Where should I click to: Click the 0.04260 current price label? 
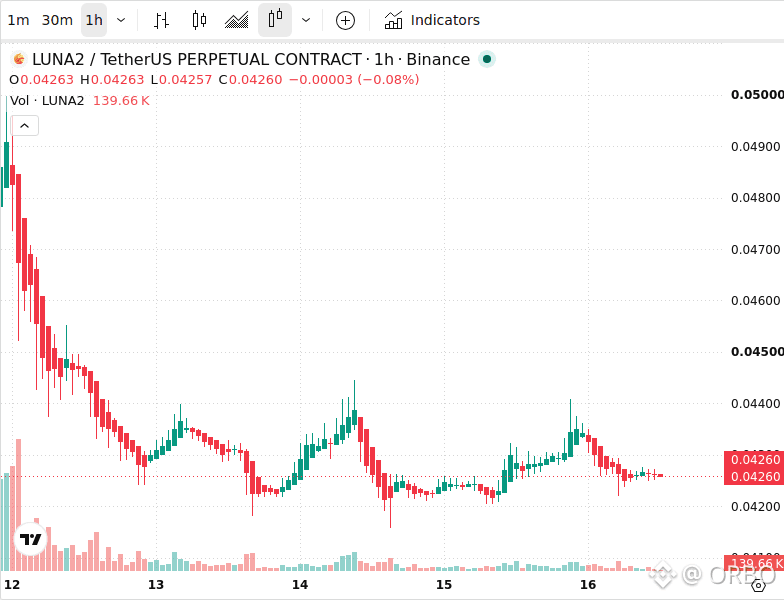click(754, 476)
